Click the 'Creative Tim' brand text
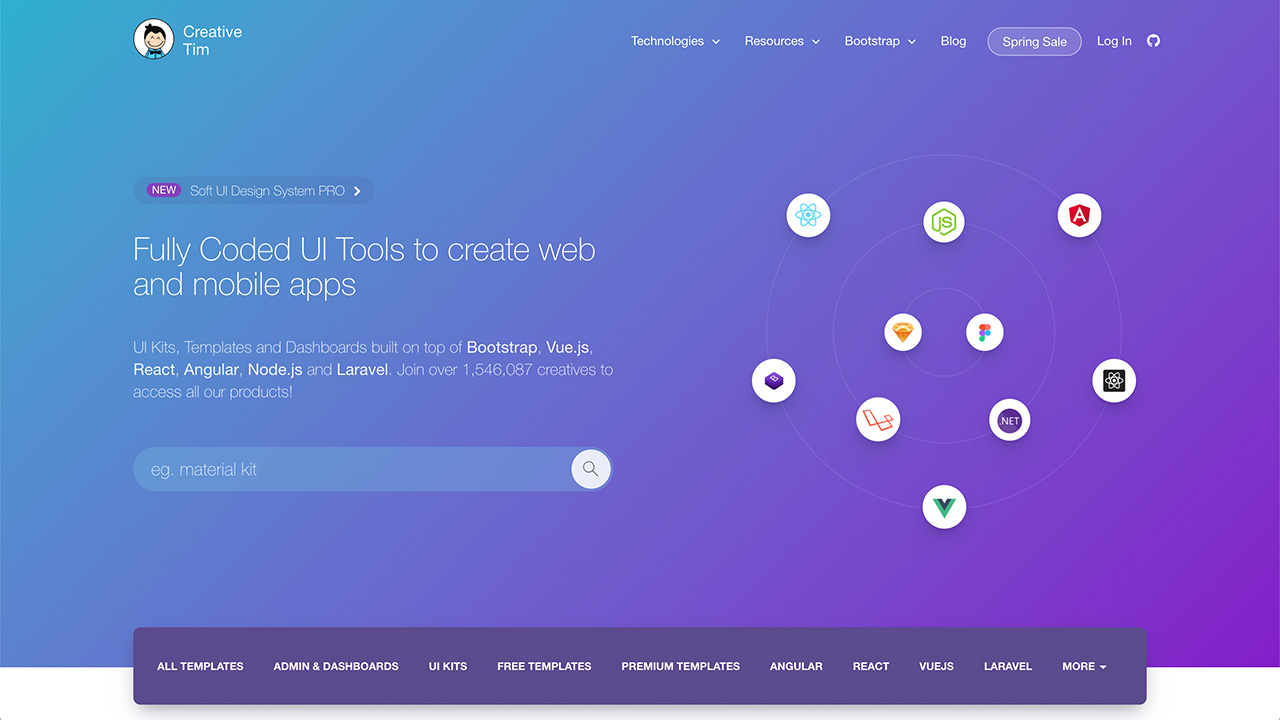This screenshot has height=720, width=1280. pyautogui.click(x=212, y=40)
